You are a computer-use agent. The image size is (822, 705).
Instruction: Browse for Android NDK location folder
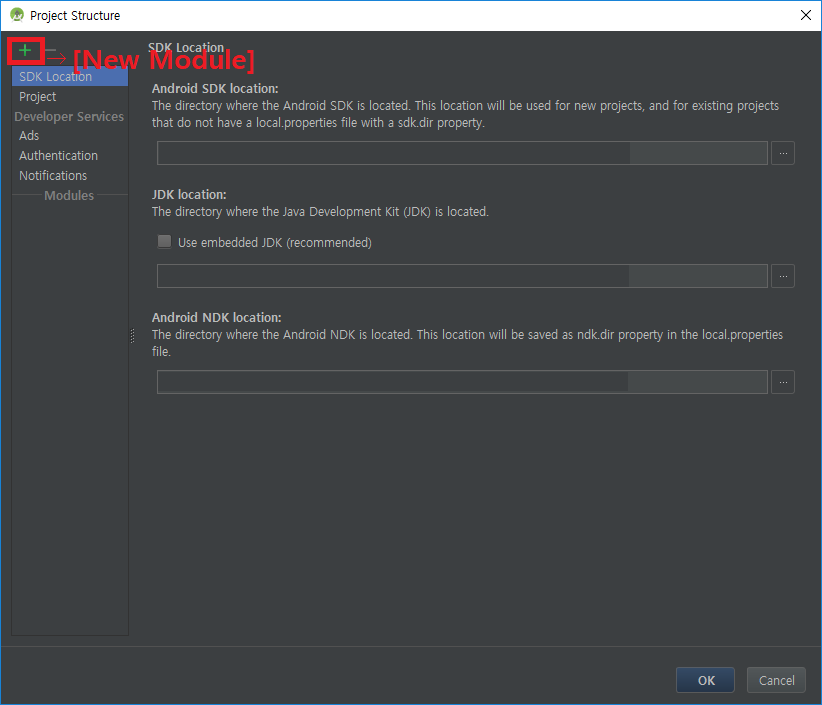(783, 382)
